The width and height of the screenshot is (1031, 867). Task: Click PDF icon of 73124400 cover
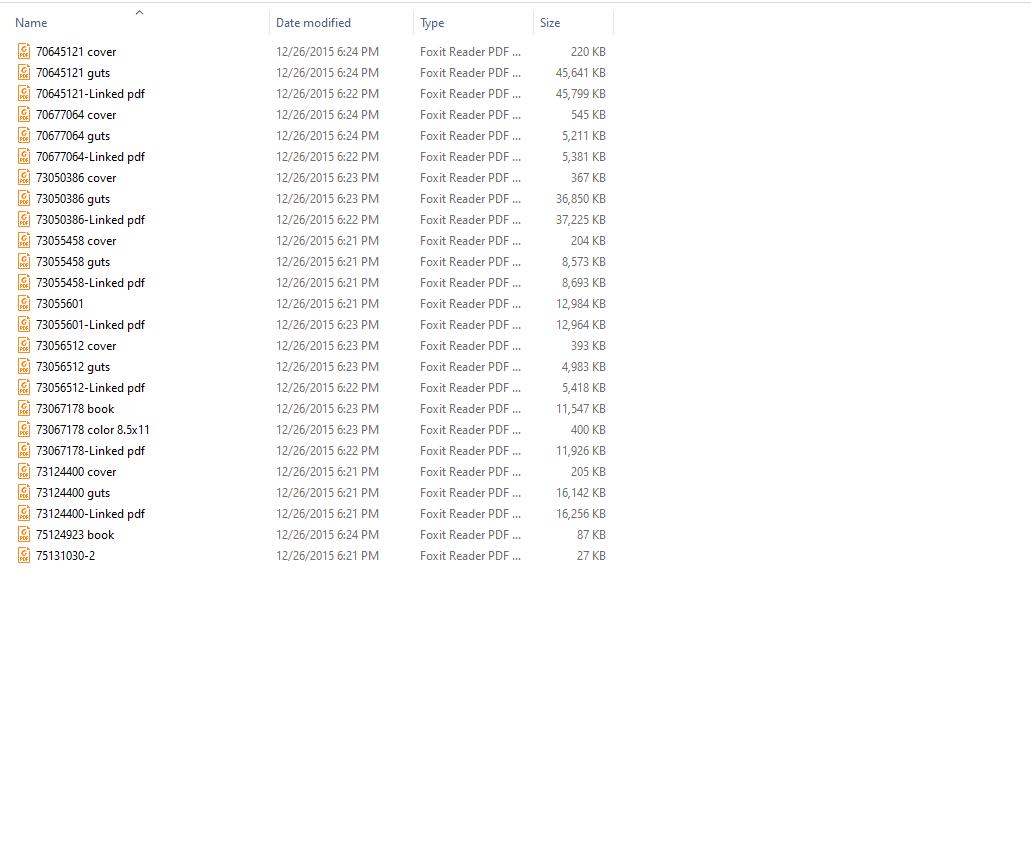coord(24,472)
